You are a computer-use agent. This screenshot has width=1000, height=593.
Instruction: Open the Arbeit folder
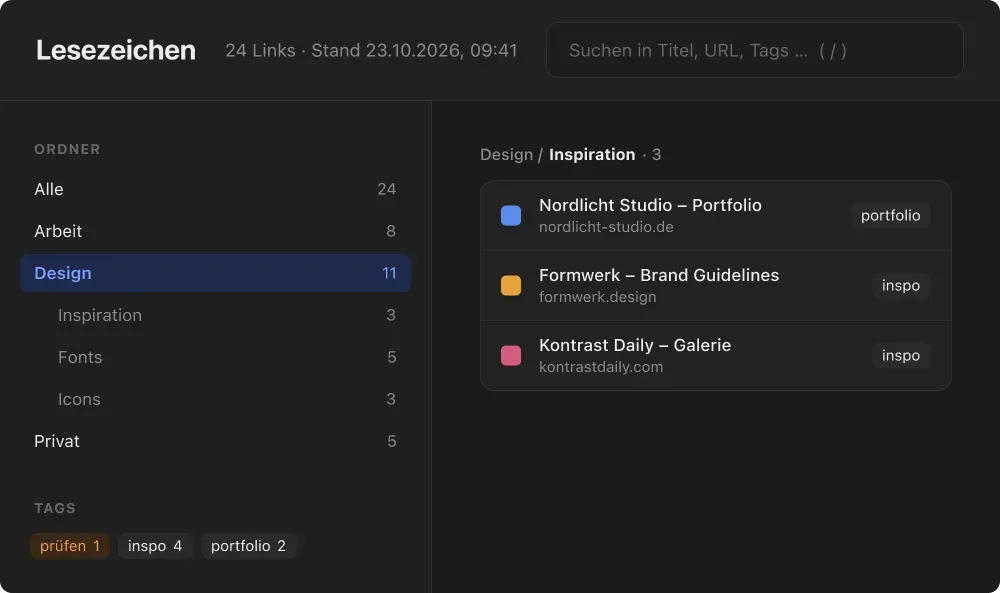pos(216,231)
